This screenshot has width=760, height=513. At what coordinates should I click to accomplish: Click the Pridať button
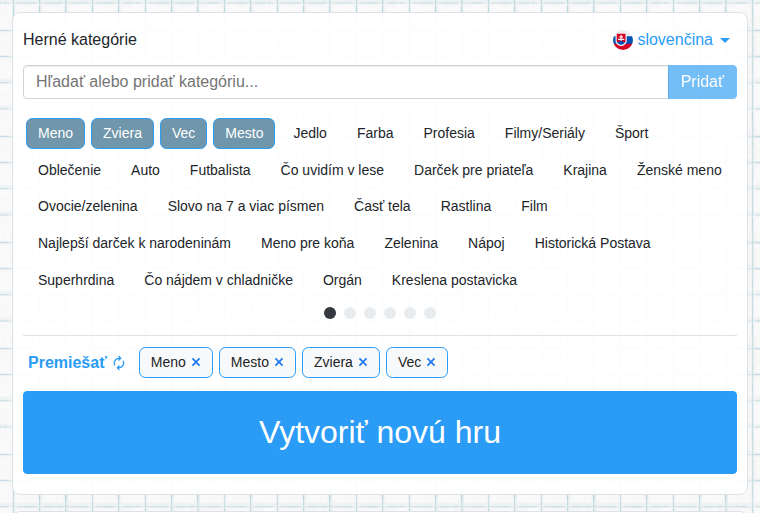[702, 82]
